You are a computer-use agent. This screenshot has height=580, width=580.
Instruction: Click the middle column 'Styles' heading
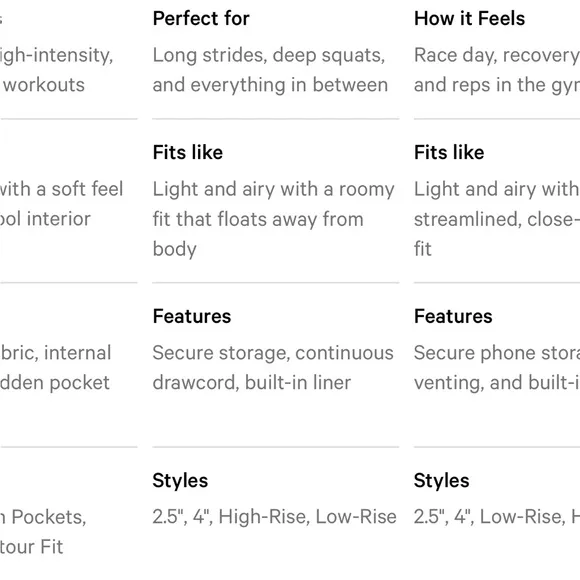(180, 481)
